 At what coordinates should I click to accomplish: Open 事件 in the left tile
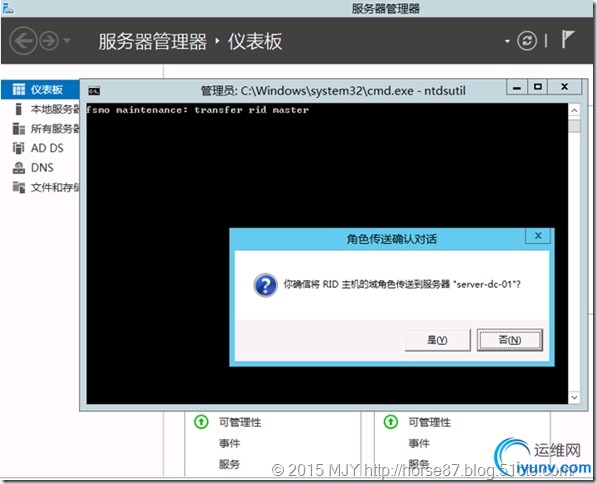pos(229,443)
